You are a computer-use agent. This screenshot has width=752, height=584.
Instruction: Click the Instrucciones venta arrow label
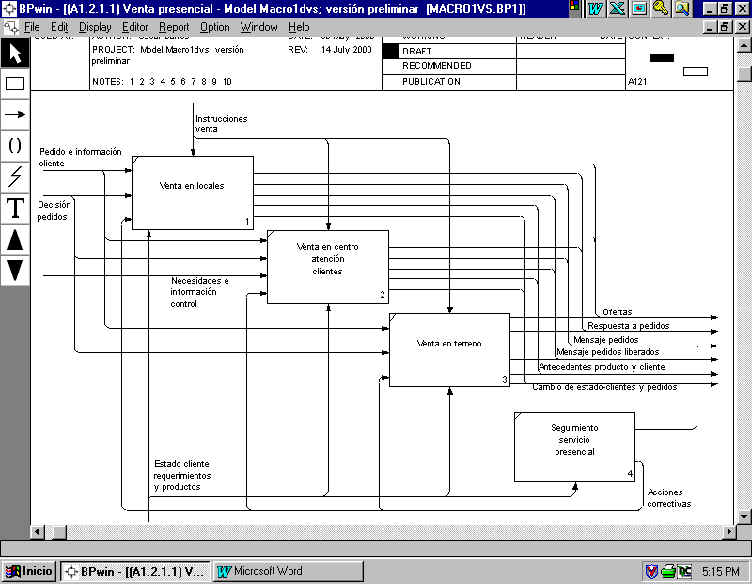[x=221, y=124]
